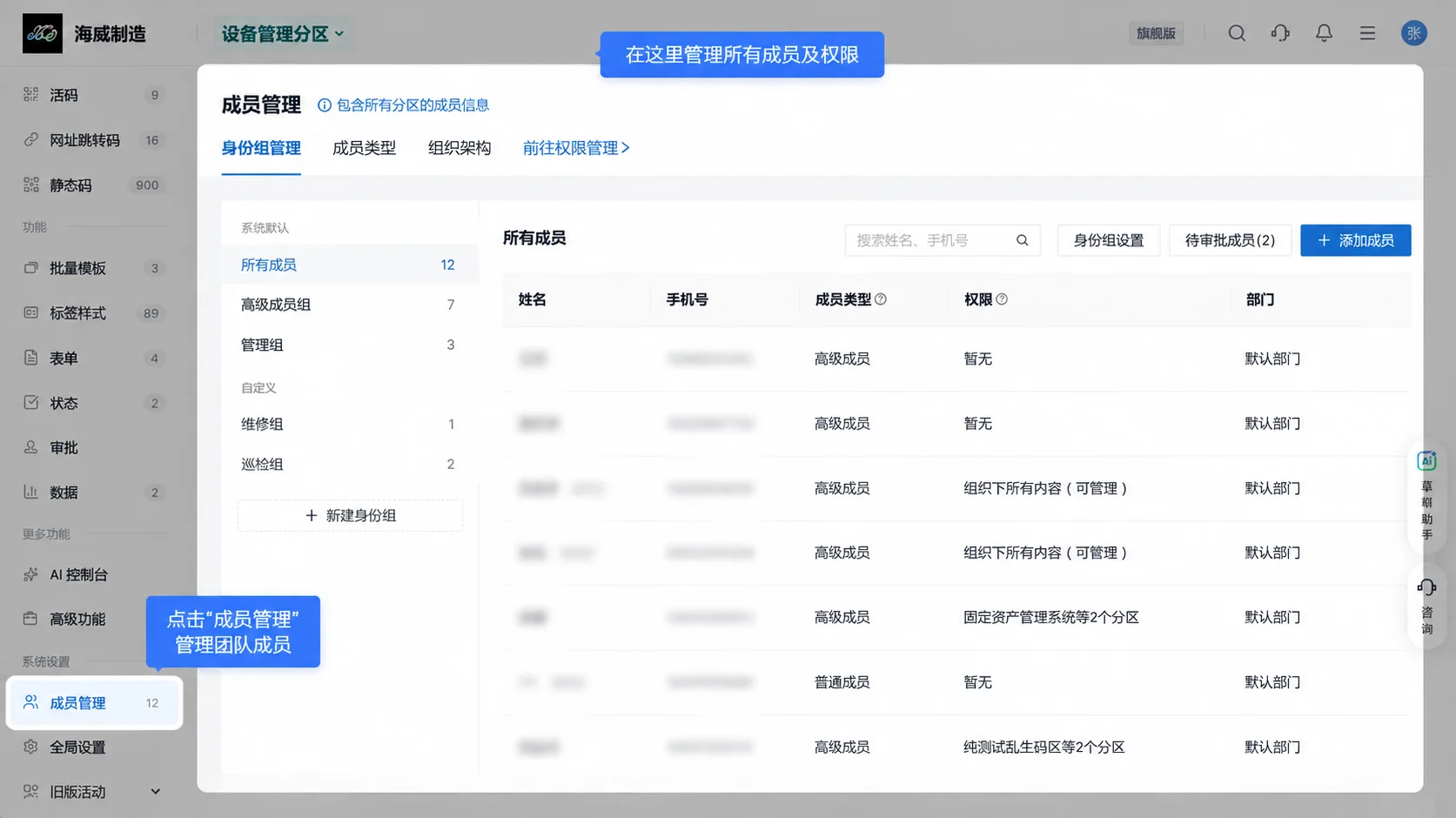Click the 成员管理 people icon
The width and height of the screenshot is (1456, 818).
31,702
